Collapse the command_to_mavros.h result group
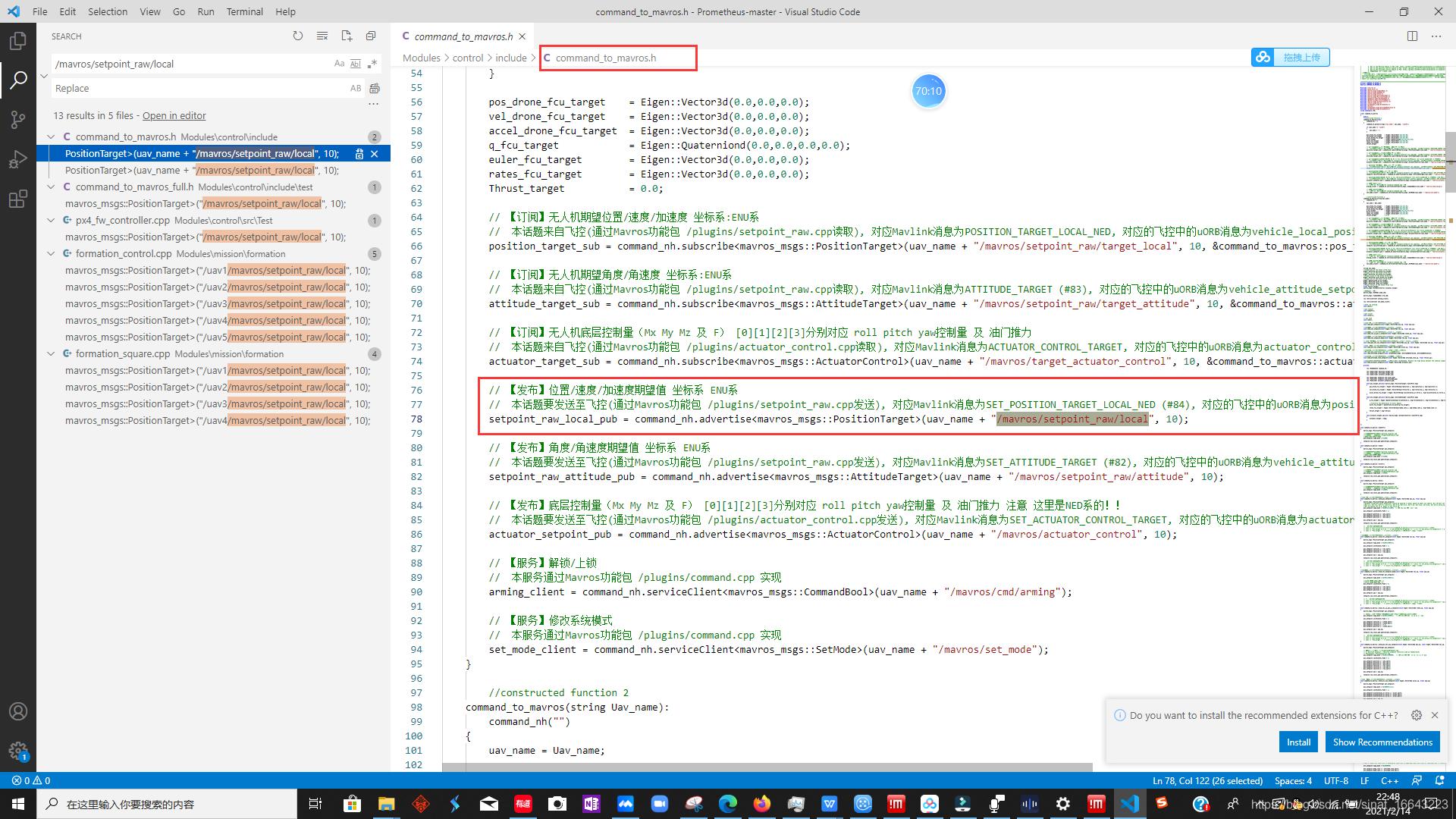Screen dimensions: 1456x819 [x=51, y=136]
